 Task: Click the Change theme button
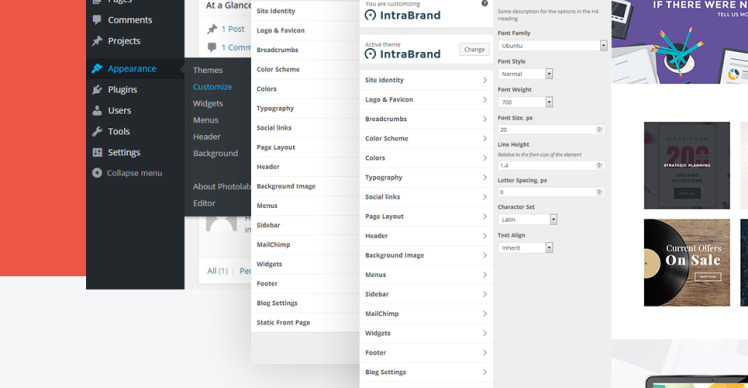pos(474,50)
